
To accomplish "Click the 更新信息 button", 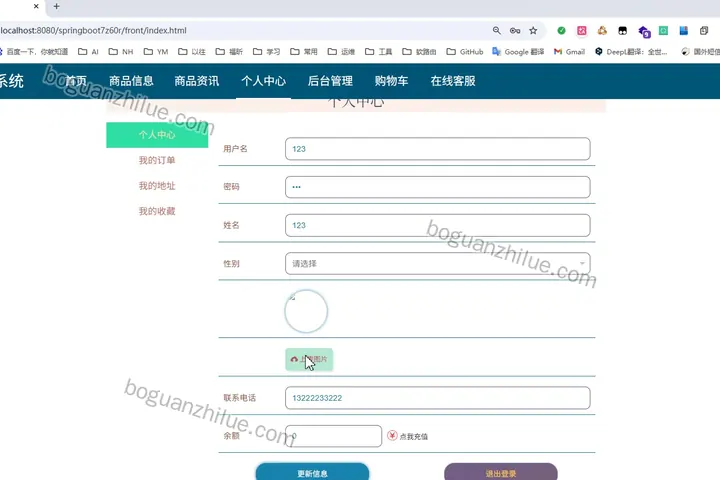I will [x=312, y=472].
